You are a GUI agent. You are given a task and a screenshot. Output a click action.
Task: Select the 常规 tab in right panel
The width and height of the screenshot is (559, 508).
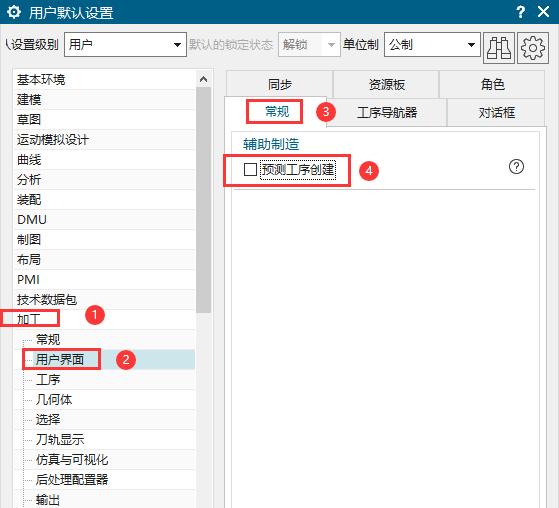277,112
